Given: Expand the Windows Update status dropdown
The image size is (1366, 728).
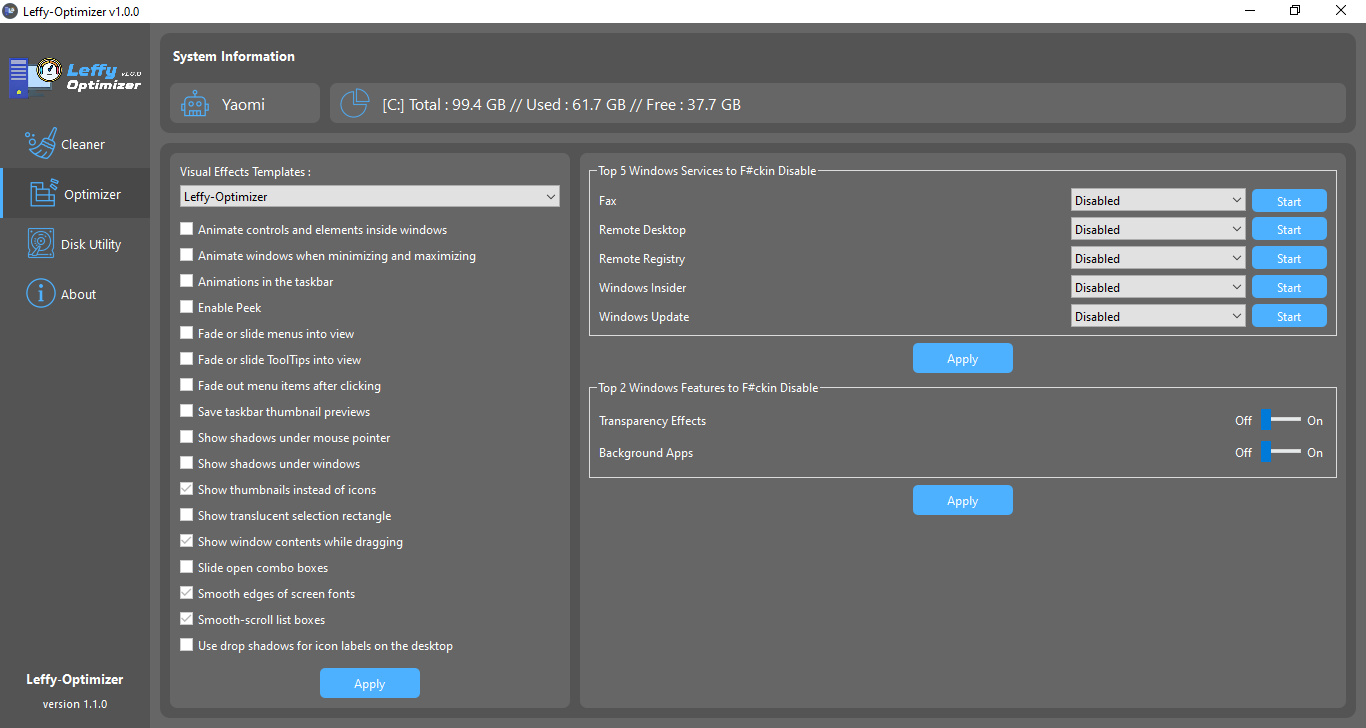Looking at the screenshot, I should (1157, 315).
